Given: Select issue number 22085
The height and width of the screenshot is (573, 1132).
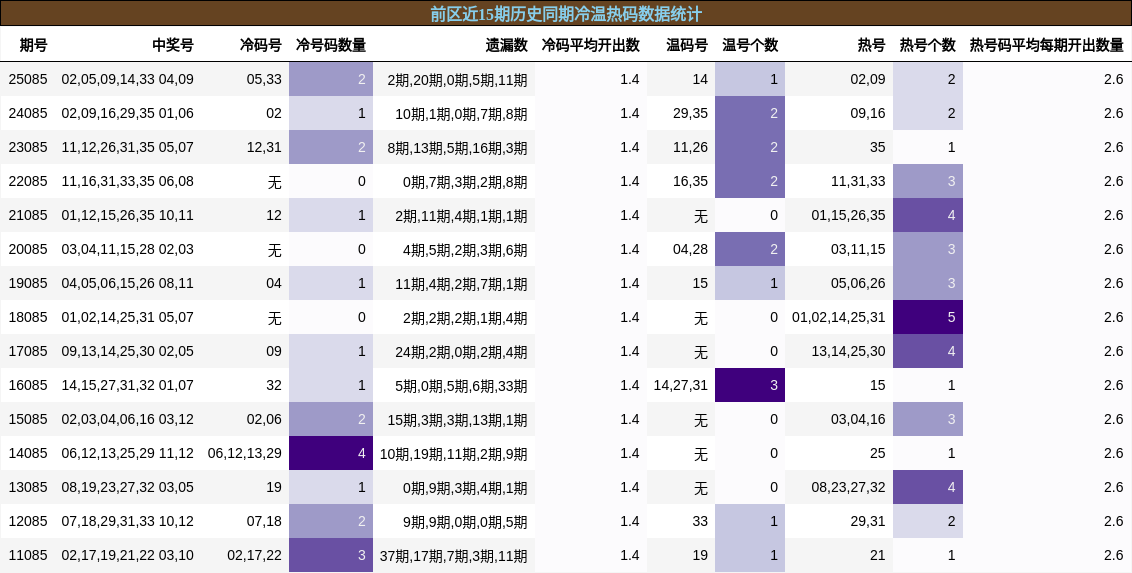Looking at the screenshot, I should (28, 181).
